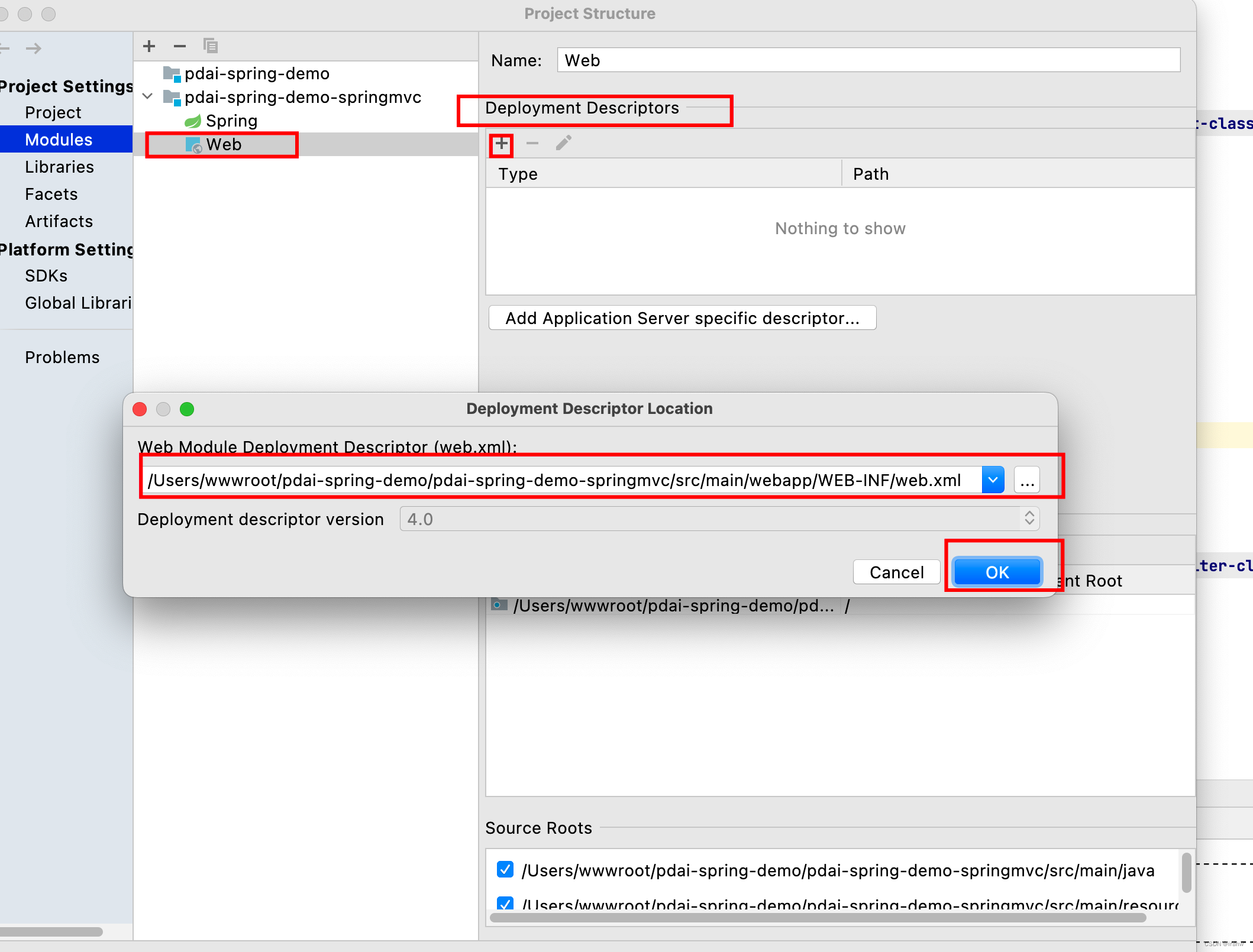Screen dimensions: 1253x952
Task: Click the remove module minus icon
Action: tap(180, 46)
